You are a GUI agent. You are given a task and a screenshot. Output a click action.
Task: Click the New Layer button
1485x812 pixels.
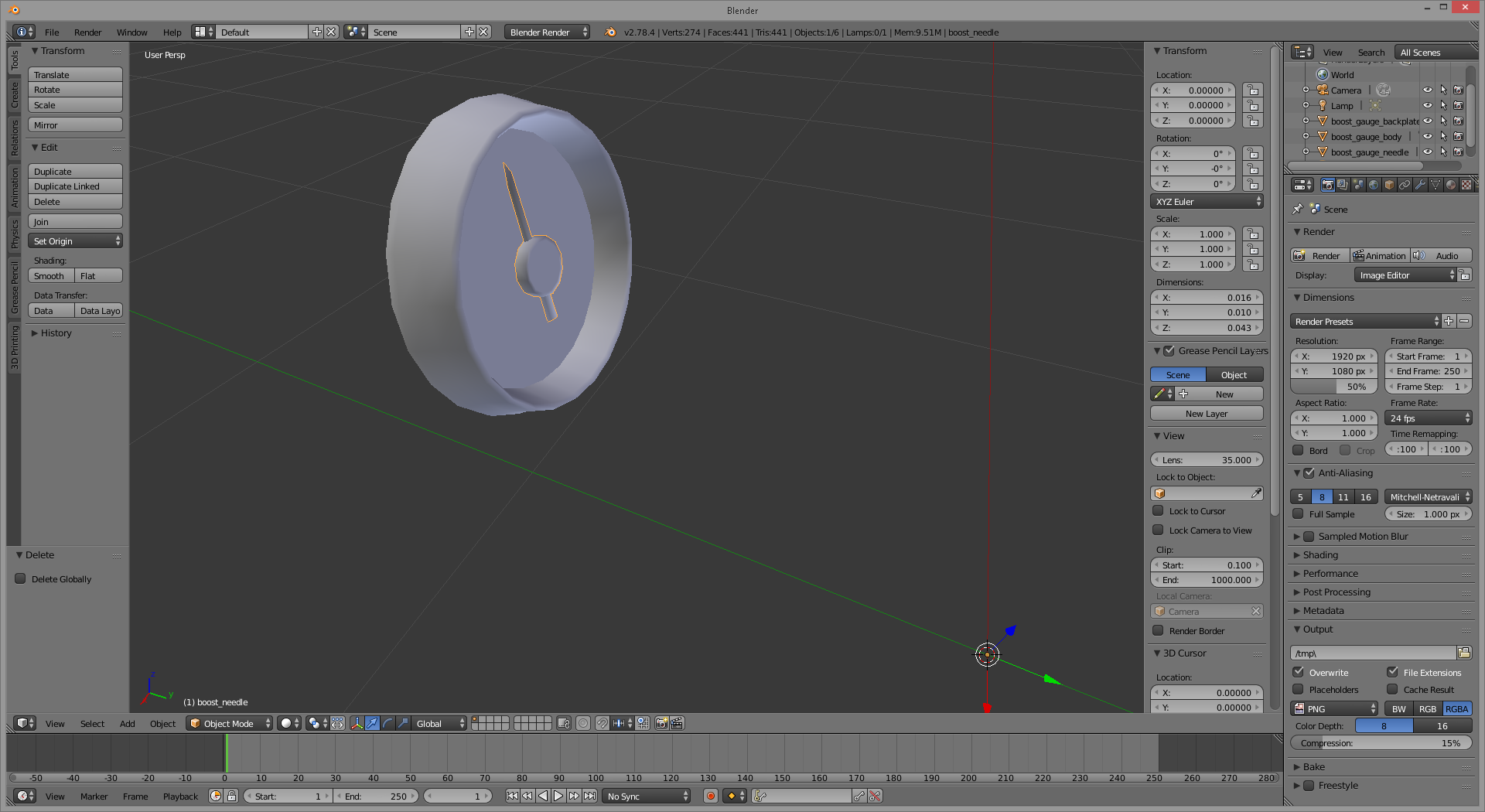click(x=1207, y=413)
